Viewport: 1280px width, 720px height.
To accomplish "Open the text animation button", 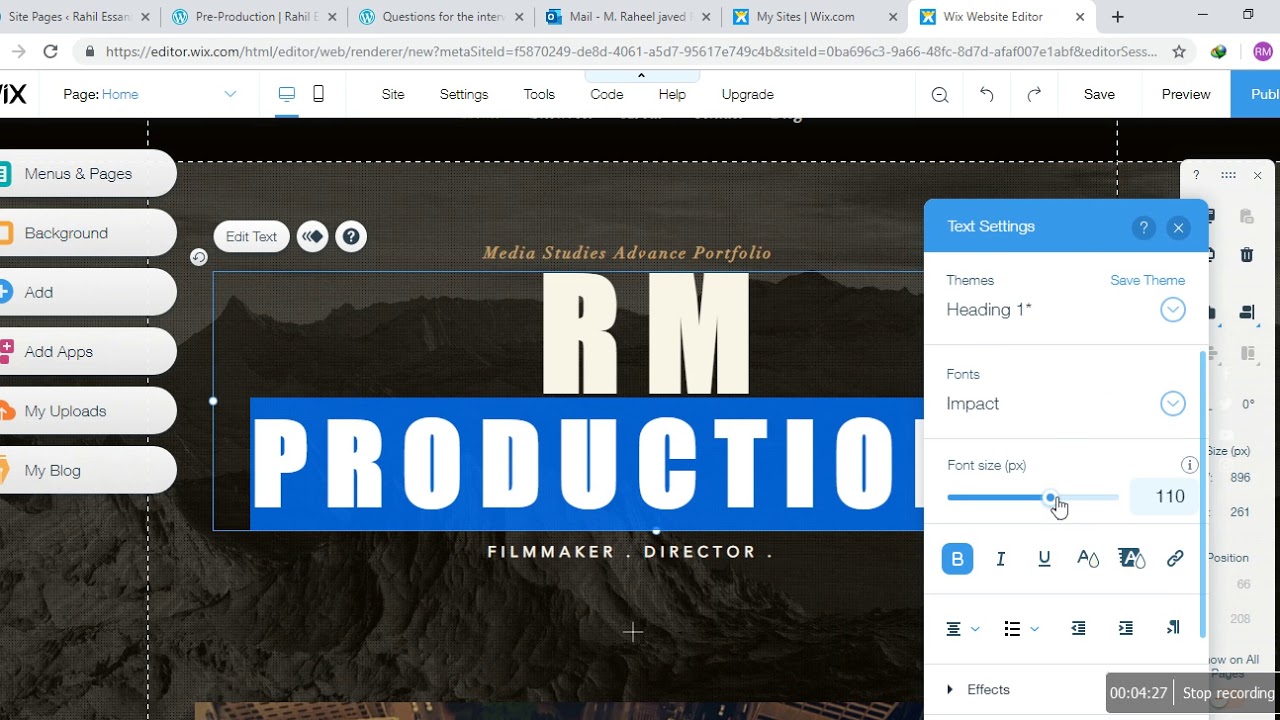I will 312,237.
